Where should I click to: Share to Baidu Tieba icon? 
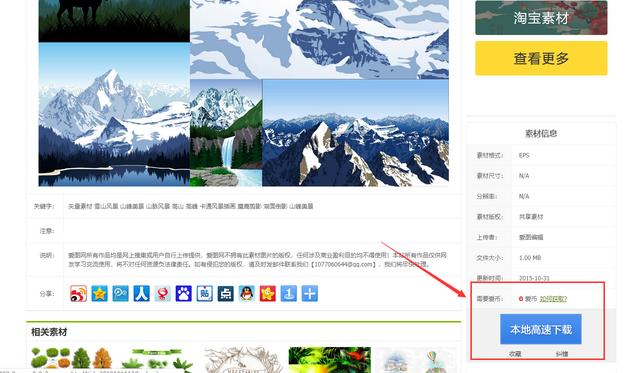click(204, 293)
